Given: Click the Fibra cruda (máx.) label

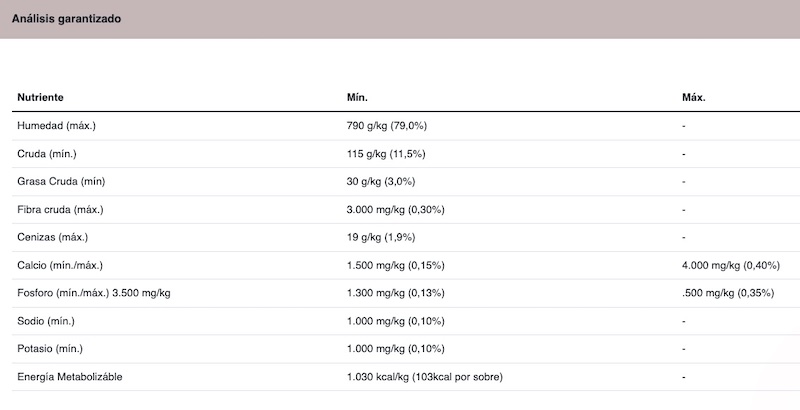Looking at the screenshot, I should (60, 210).
